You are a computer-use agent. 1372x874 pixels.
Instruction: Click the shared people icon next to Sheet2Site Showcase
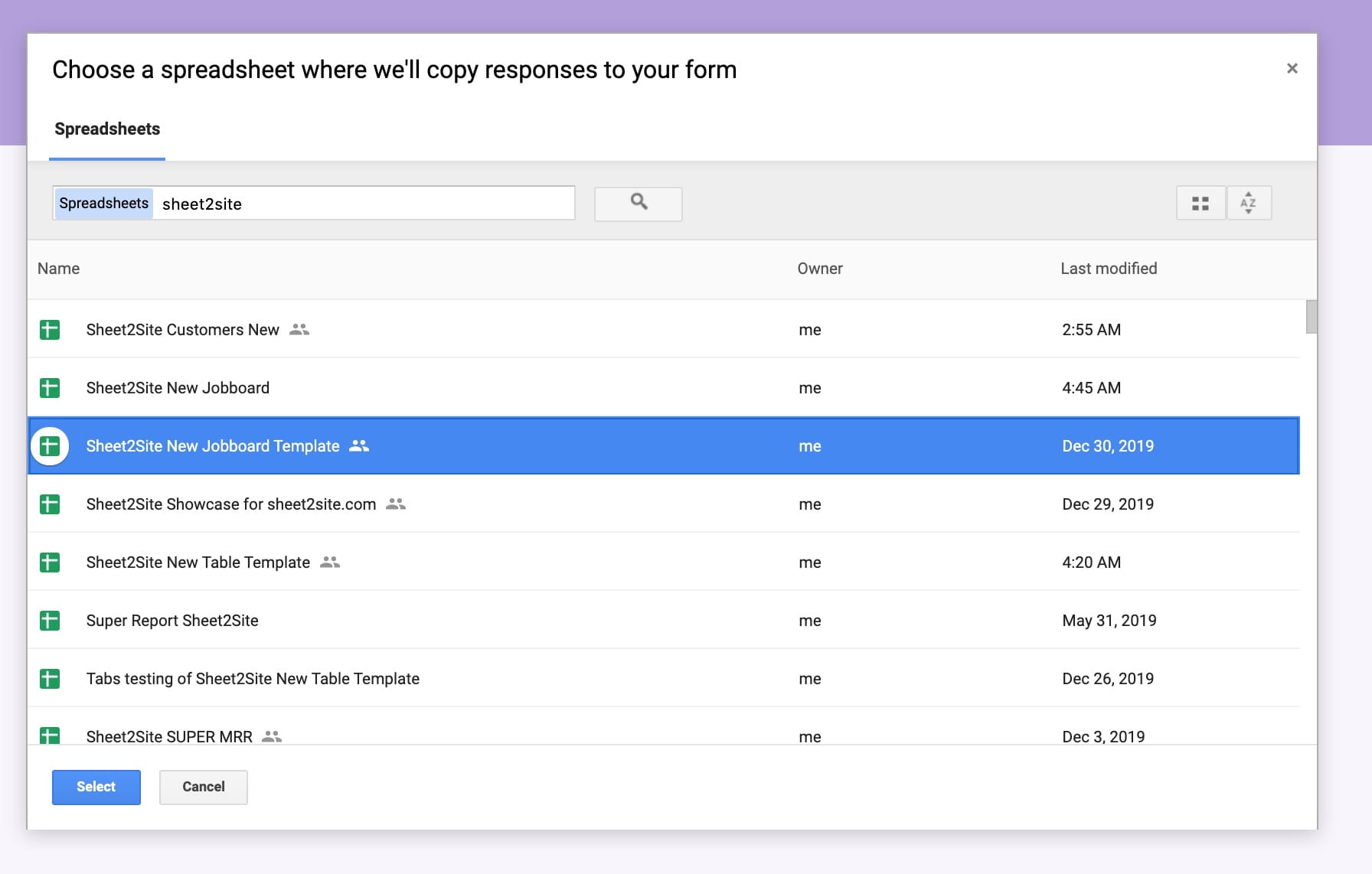point(395,504)
